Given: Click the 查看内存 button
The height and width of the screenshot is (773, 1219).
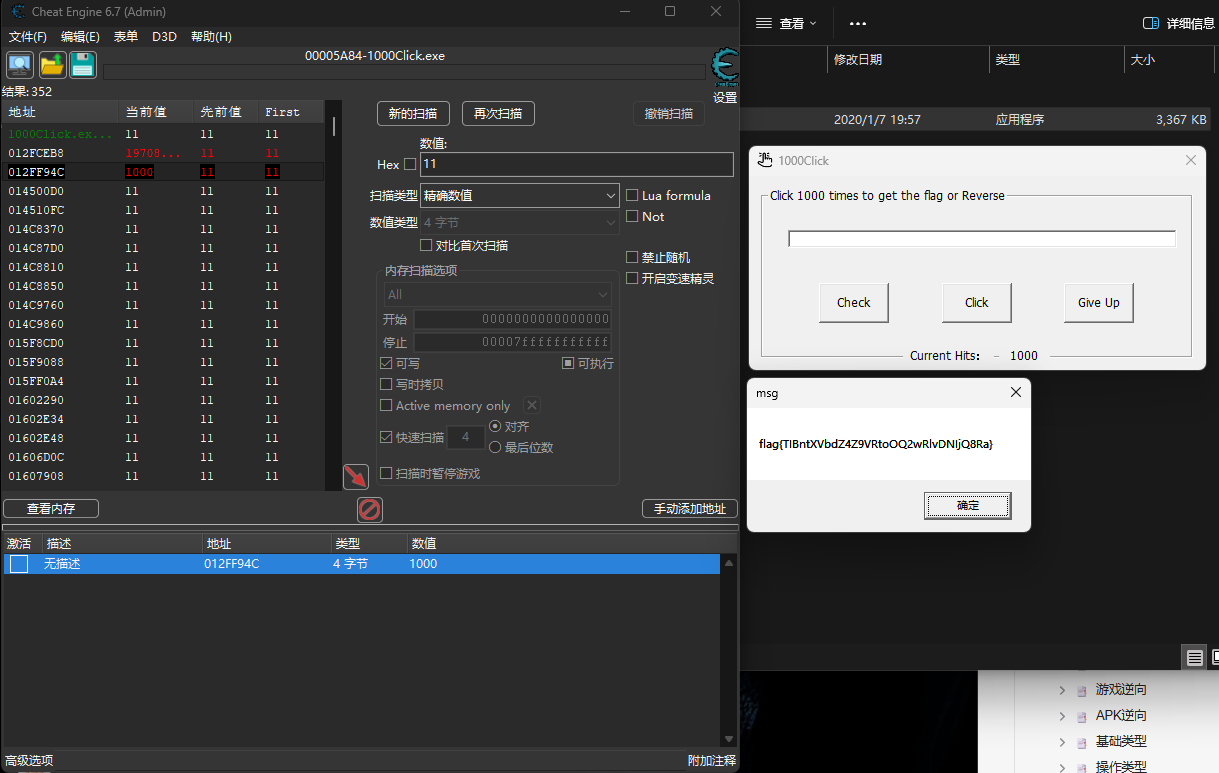Looking at the screenshot, I should pos(51,508).
